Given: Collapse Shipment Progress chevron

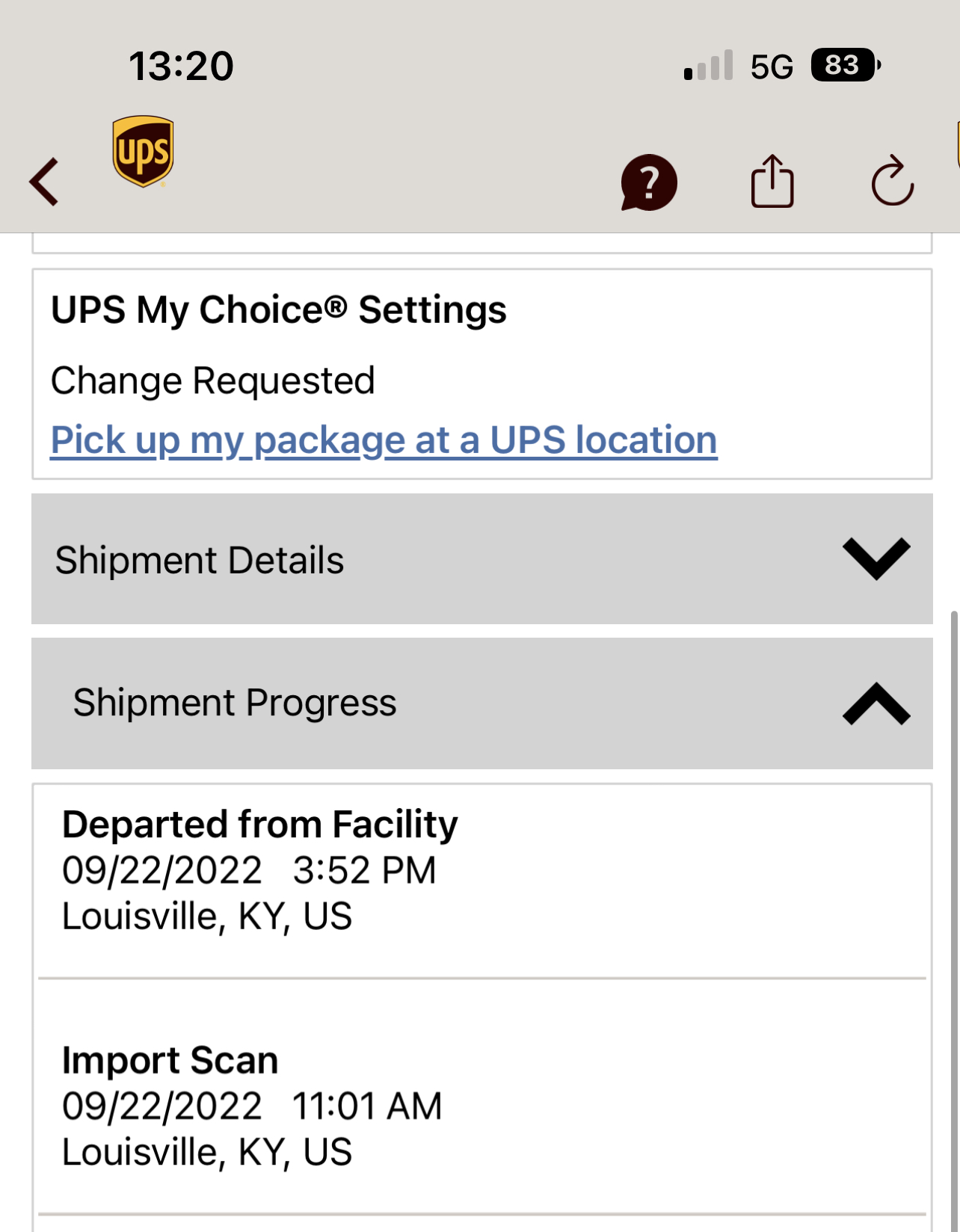Looking at the screenshot, I should click(x=876, y=703).
